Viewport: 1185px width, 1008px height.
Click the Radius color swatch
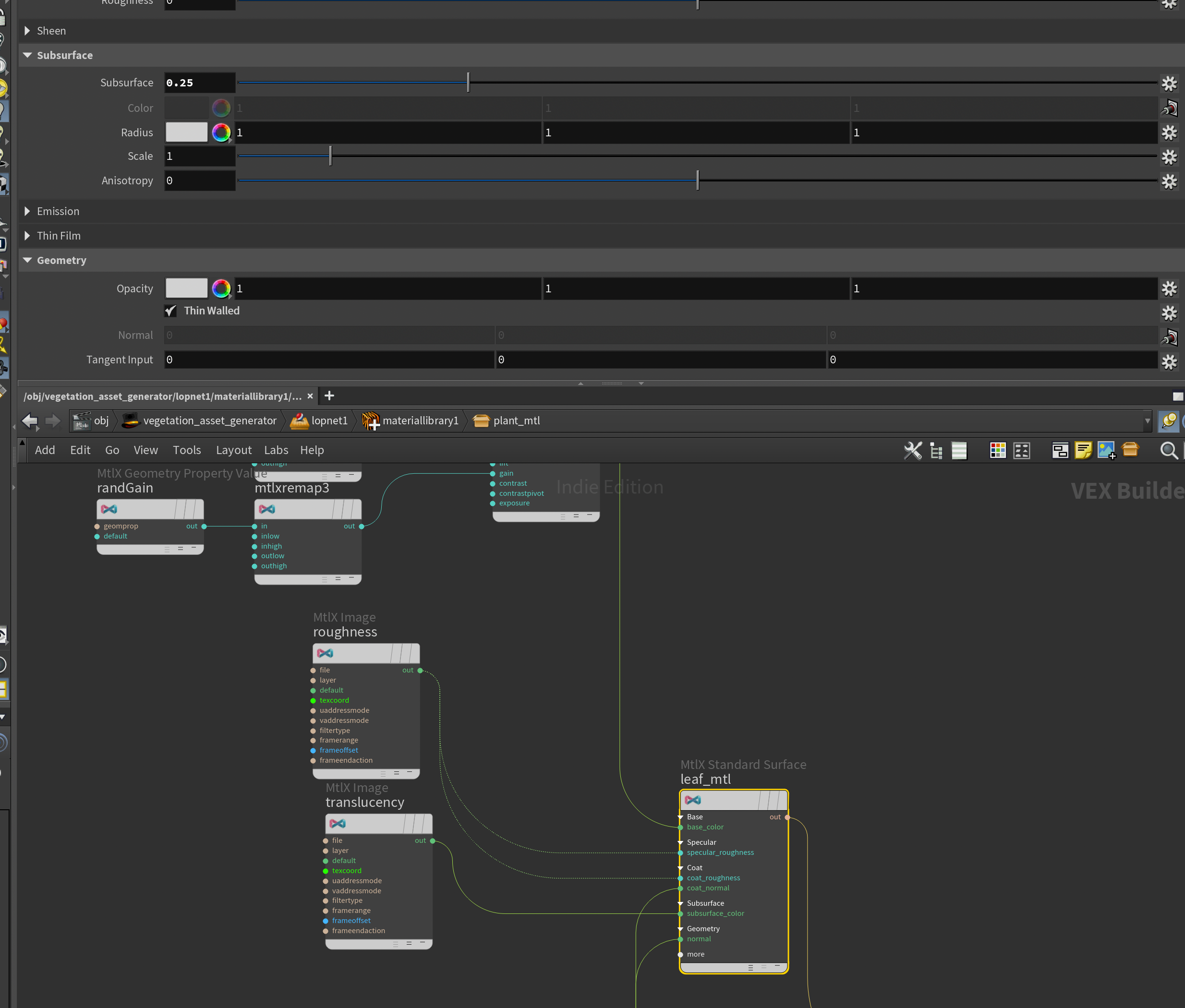(x=186, y=132)
